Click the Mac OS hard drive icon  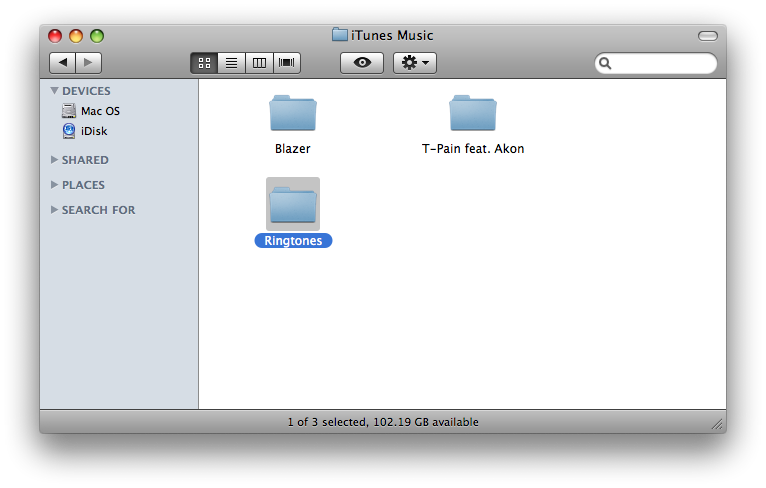click(x=69, y=111)
